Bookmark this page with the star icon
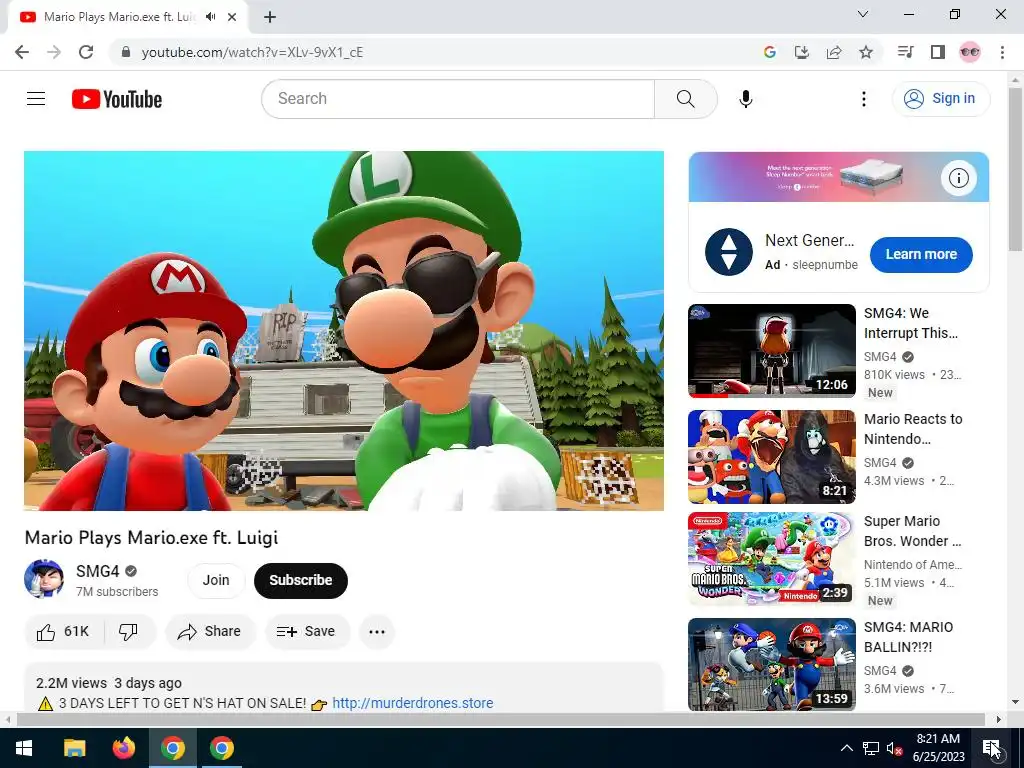This screenshot has width=1024, height=768. [x=866, y=52]
